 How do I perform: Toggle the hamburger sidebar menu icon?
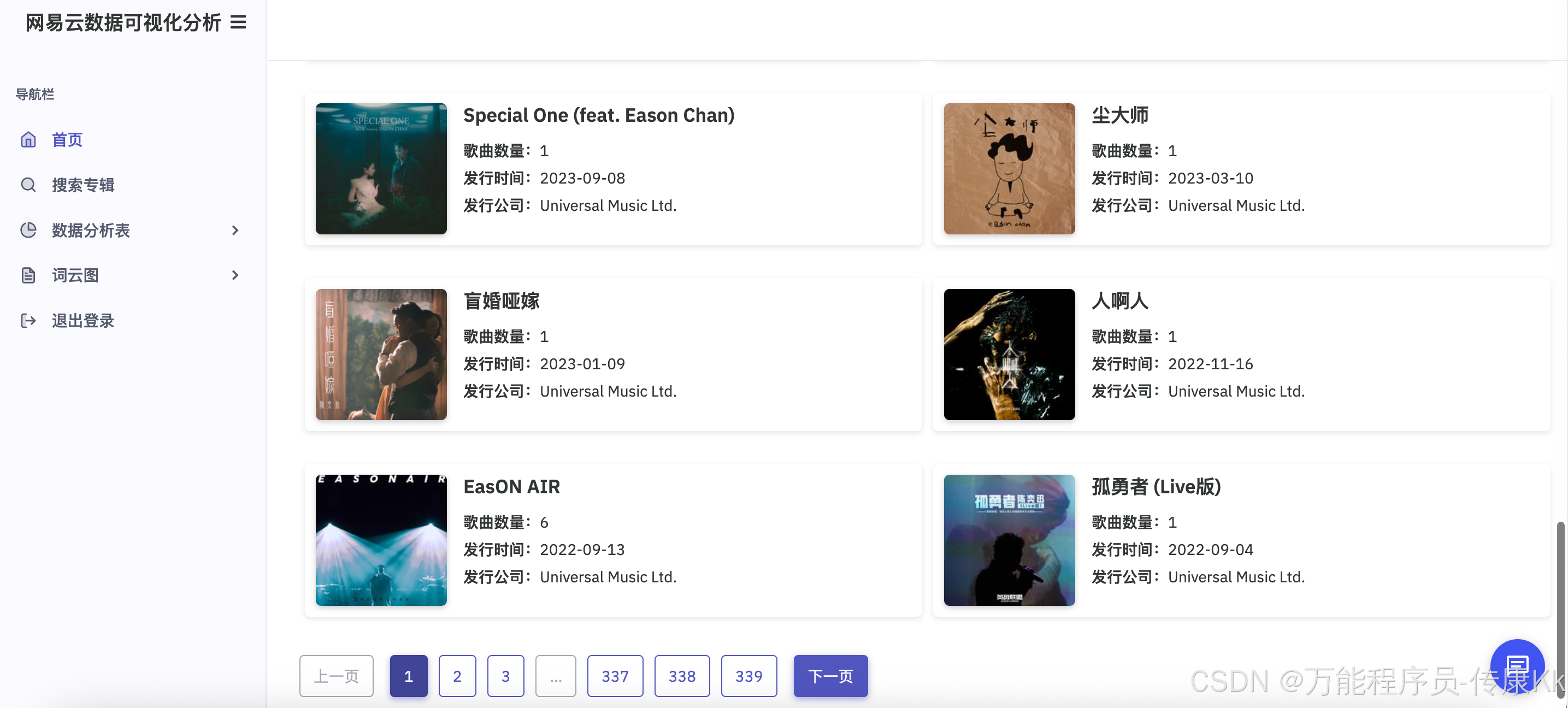[238, 22]
